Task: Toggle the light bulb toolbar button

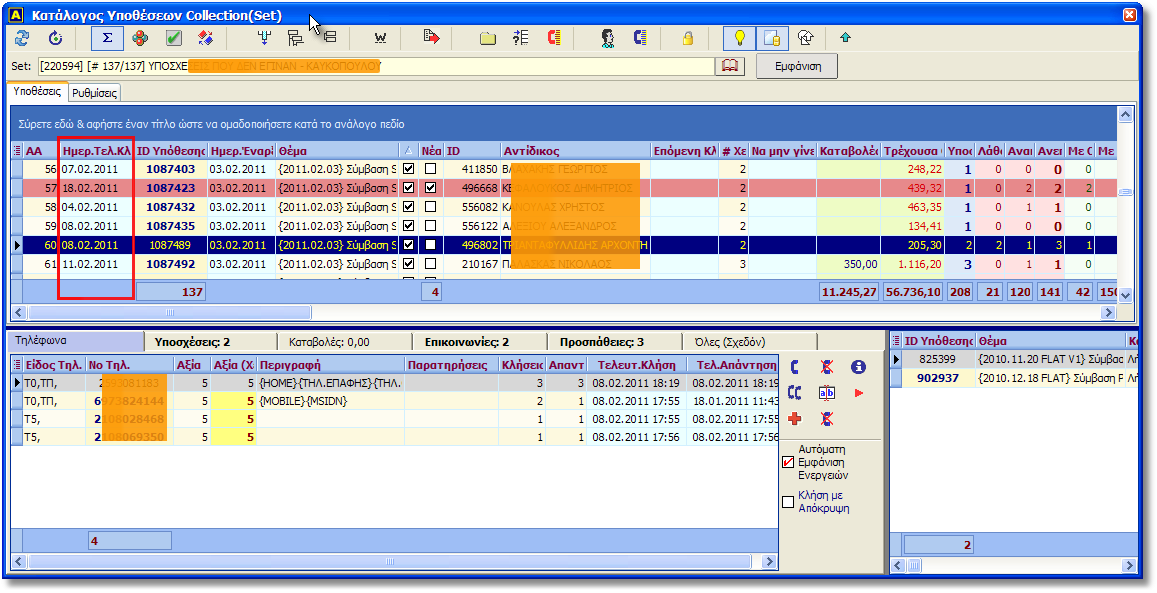Action: point(739,38)
